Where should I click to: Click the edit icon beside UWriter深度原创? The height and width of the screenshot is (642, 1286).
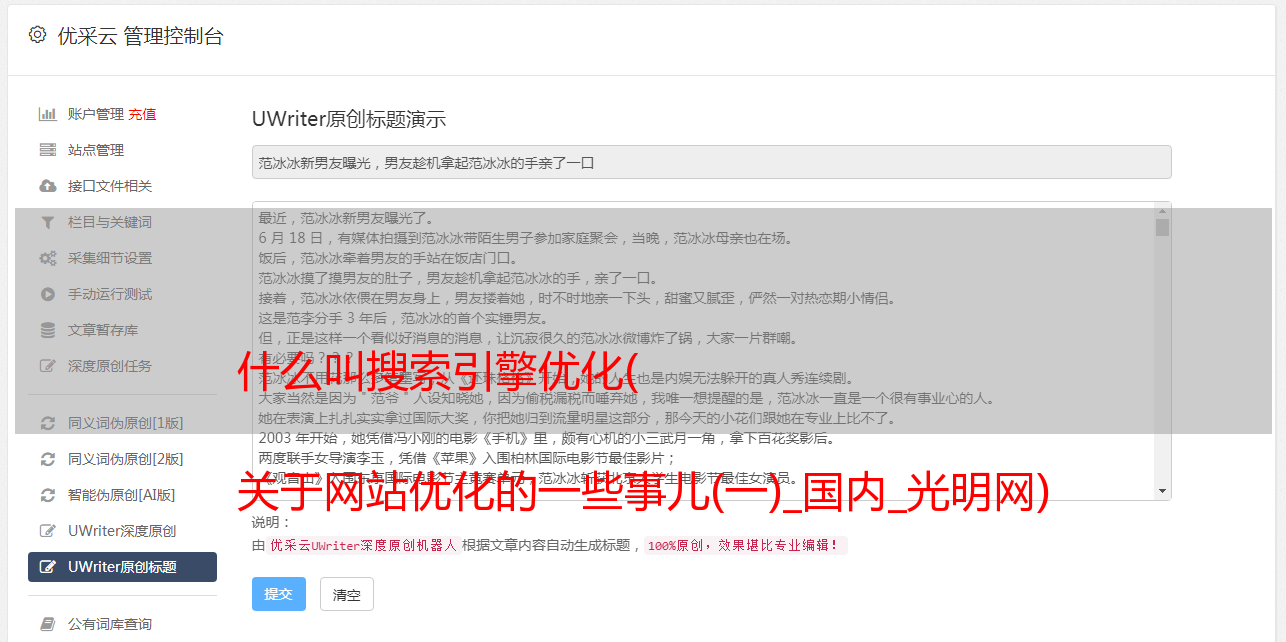click(x=47, y=531)
